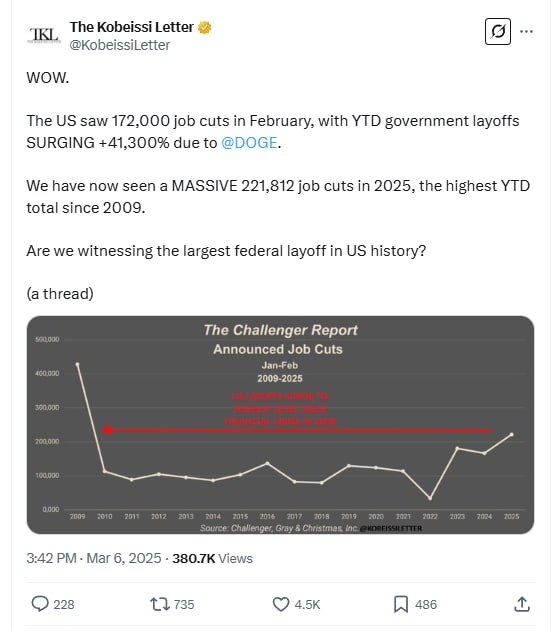Bookmark this tweet

401,604
